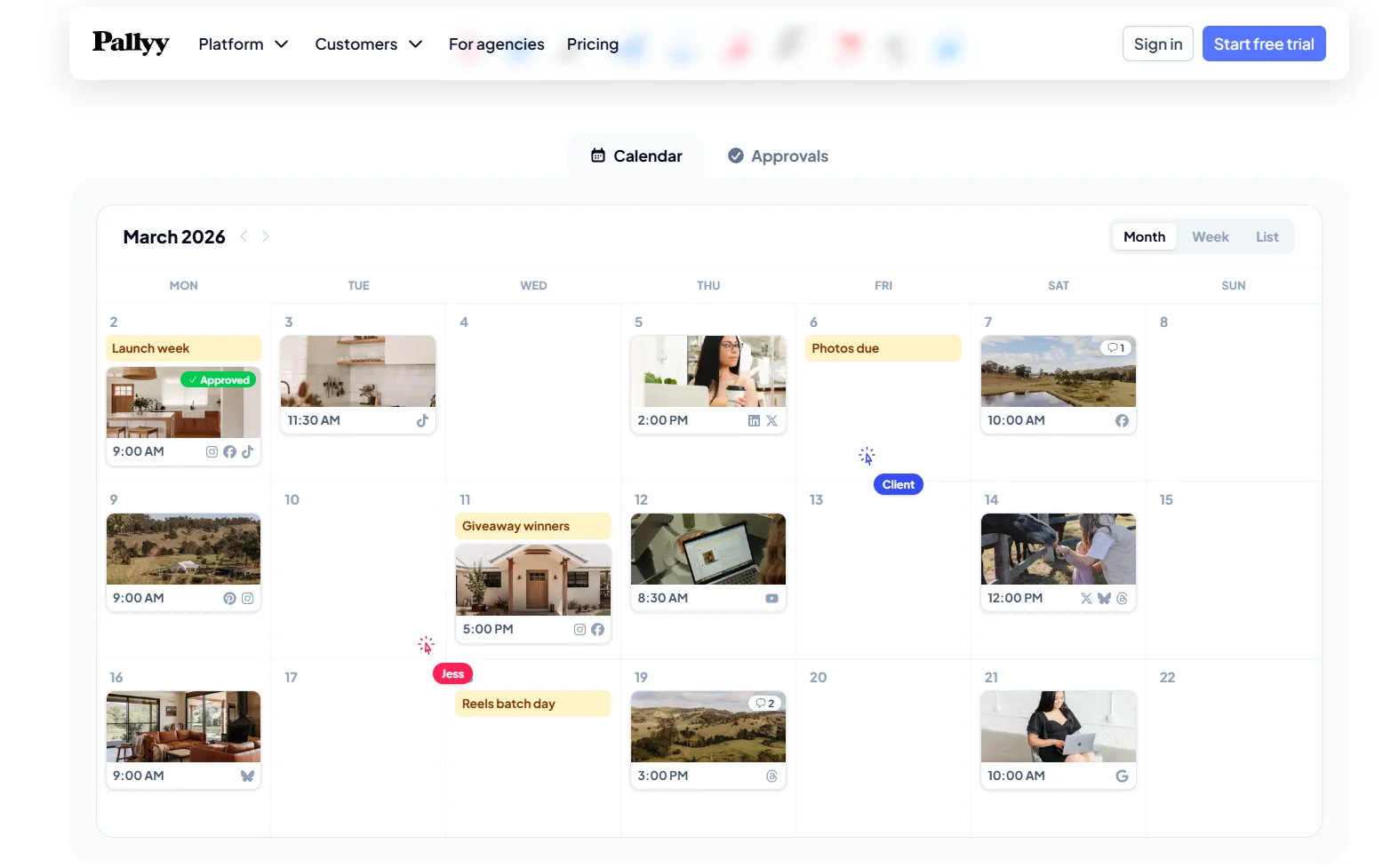Click TikTok icon on the 11:30 AM post

tap(423, 420)
